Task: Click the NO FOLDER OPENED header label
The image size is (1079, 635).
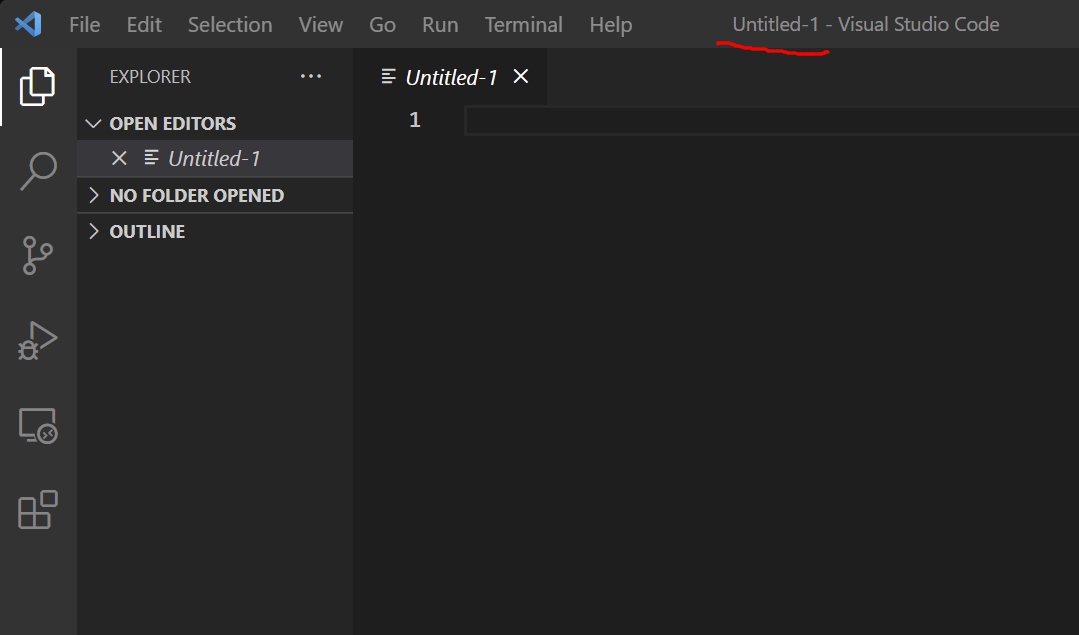Action: tap(197, 195)
